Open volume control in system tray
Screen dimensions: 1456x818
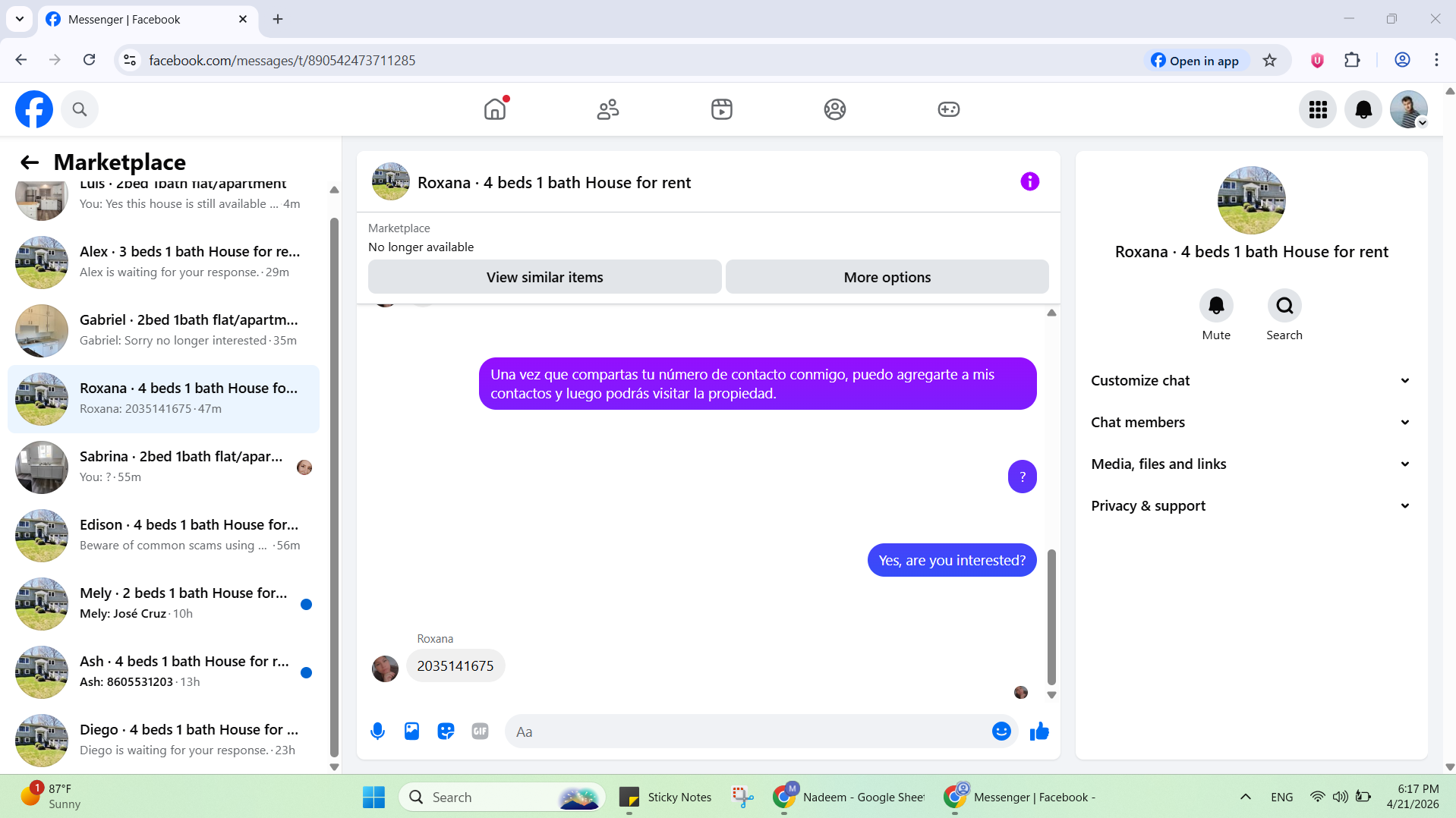(x=1341, y=797)
